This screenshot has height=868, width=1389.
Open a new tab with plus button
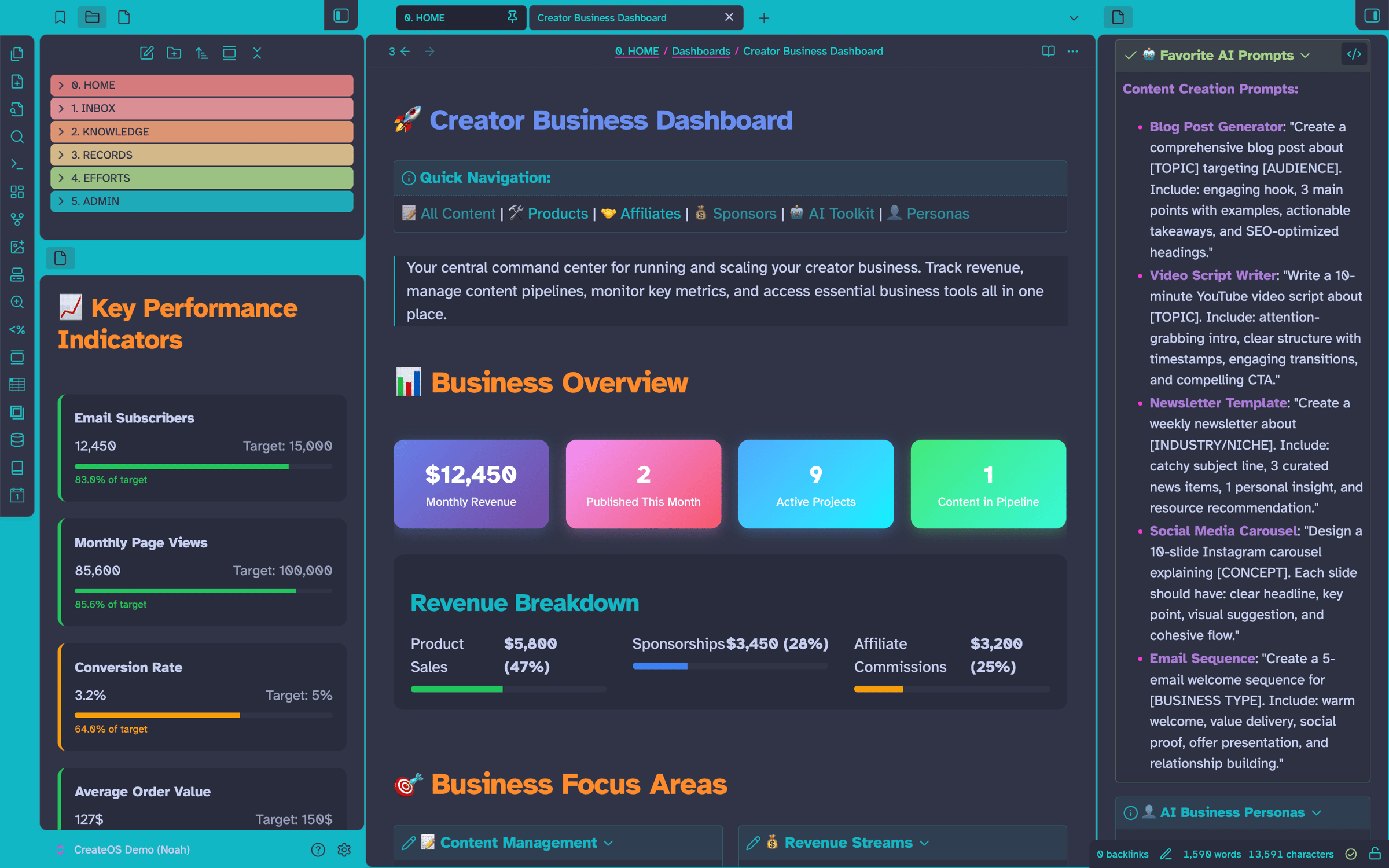[x=764, y=18]
